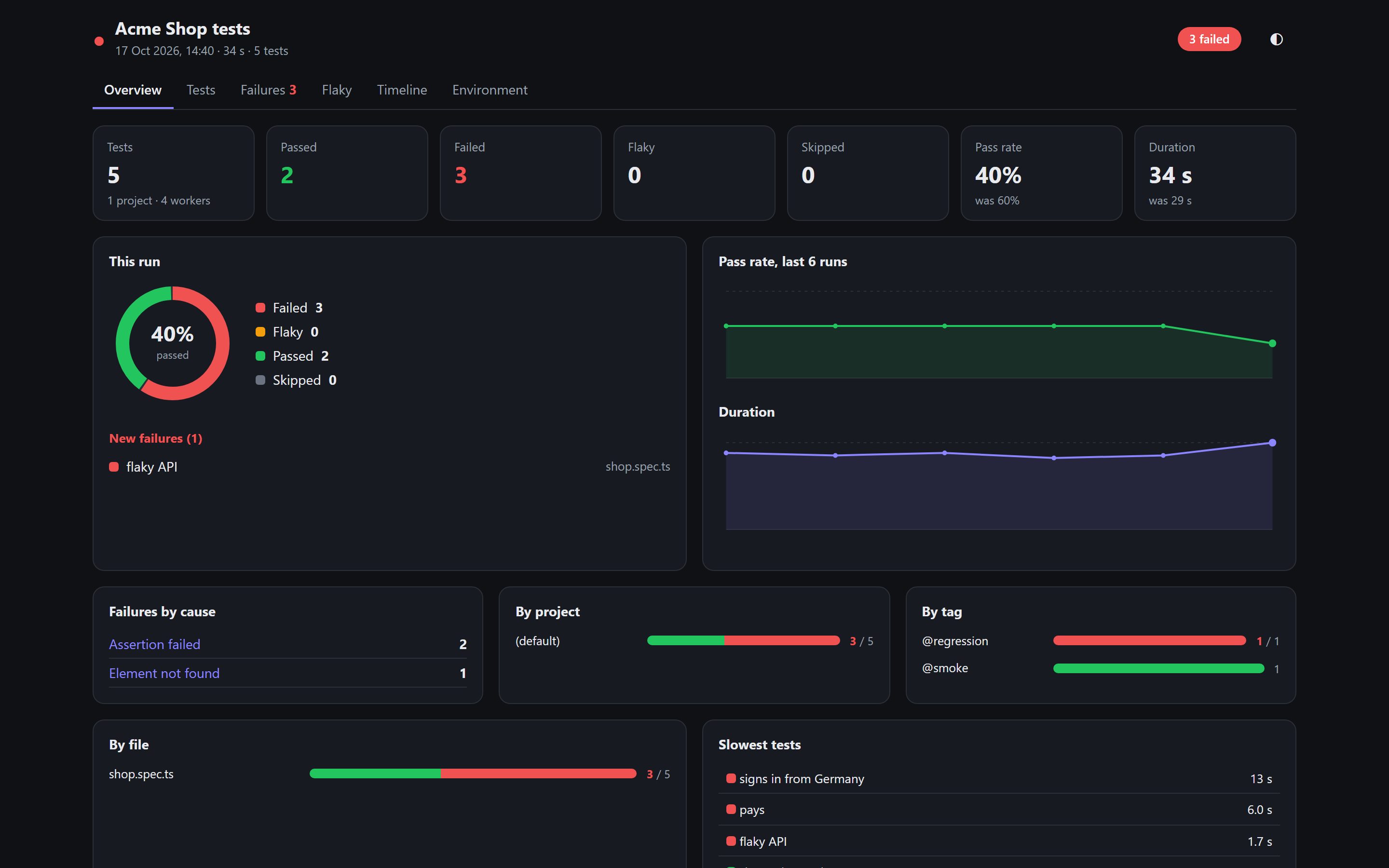Click the red Failed legend swatch
The height and width of the screenshot is (868, 1389).
pos(260,308)
